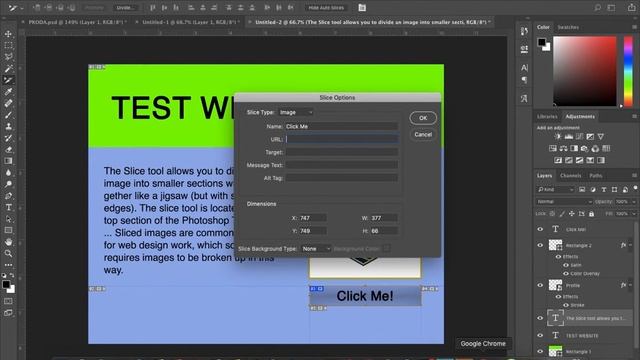The image size is (640, 360).
Task: Select the active Slice tool
Action: [x=8, y=80]
